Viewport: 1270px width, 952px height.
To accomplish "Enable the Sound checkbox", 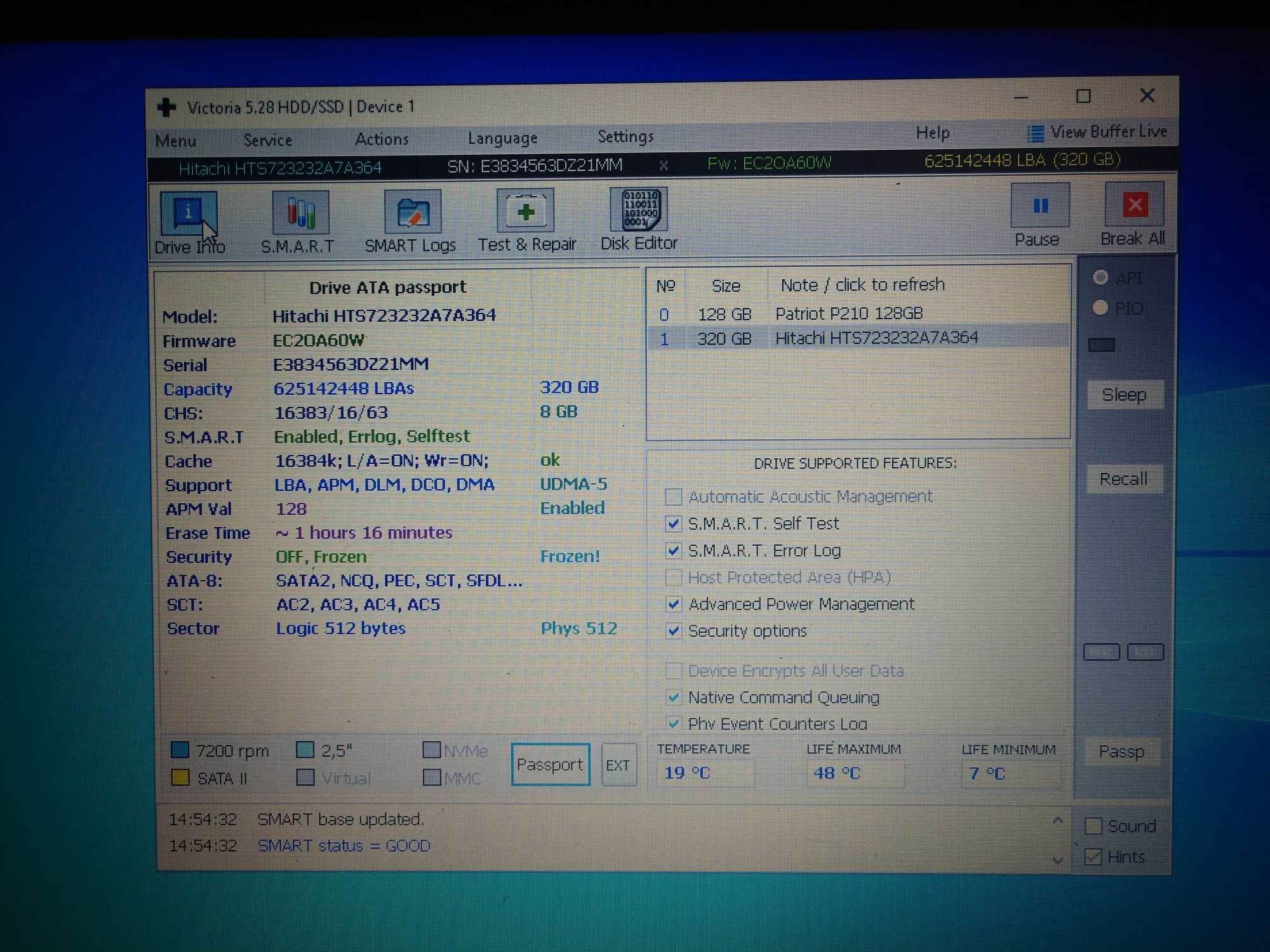I will 1093,826.
